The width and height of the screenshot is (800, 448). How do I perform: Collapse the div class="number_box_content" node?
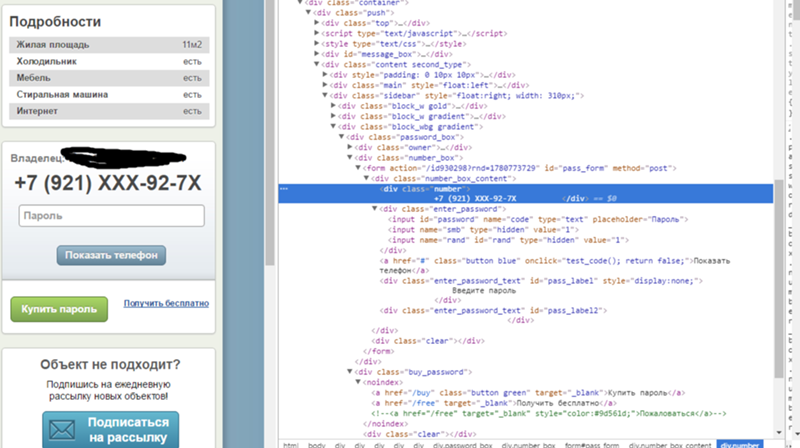pos(366,178)
